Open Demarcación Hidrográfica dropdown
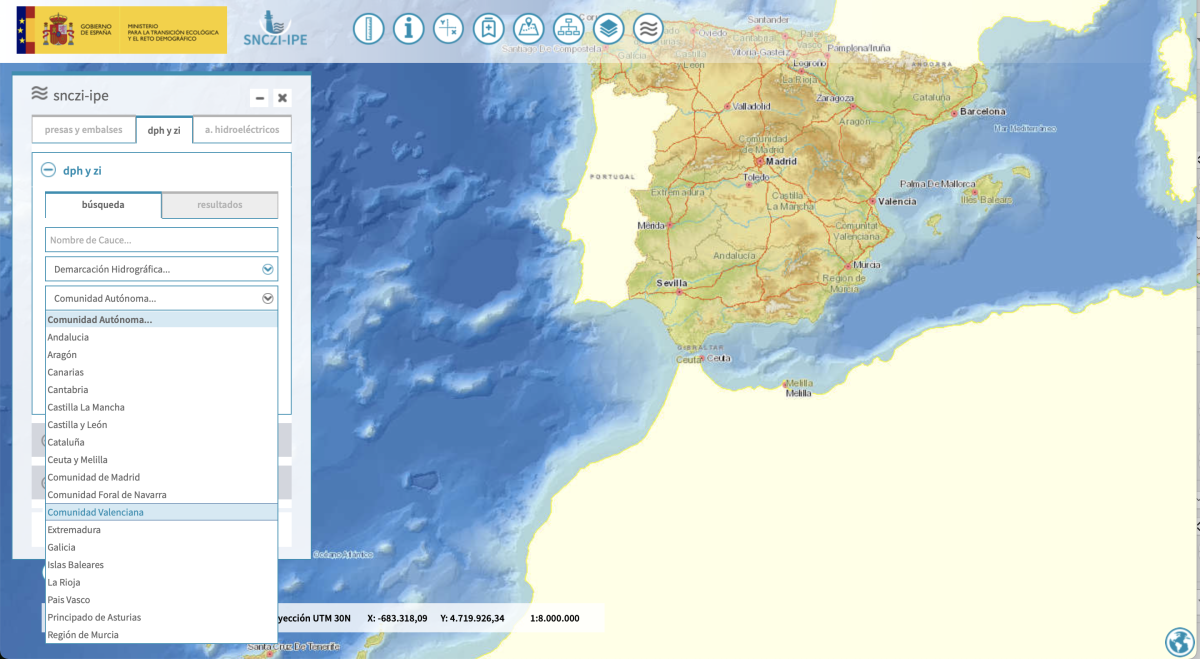Viewport: 1200px width, 659px height. [161, 269]
